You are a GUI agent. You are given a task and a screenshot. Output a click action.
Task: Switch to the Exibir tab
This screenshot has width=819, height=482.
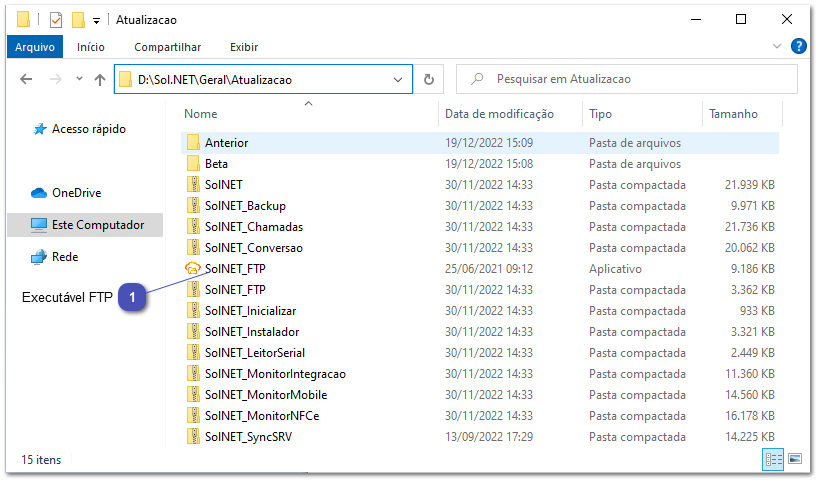244,47
